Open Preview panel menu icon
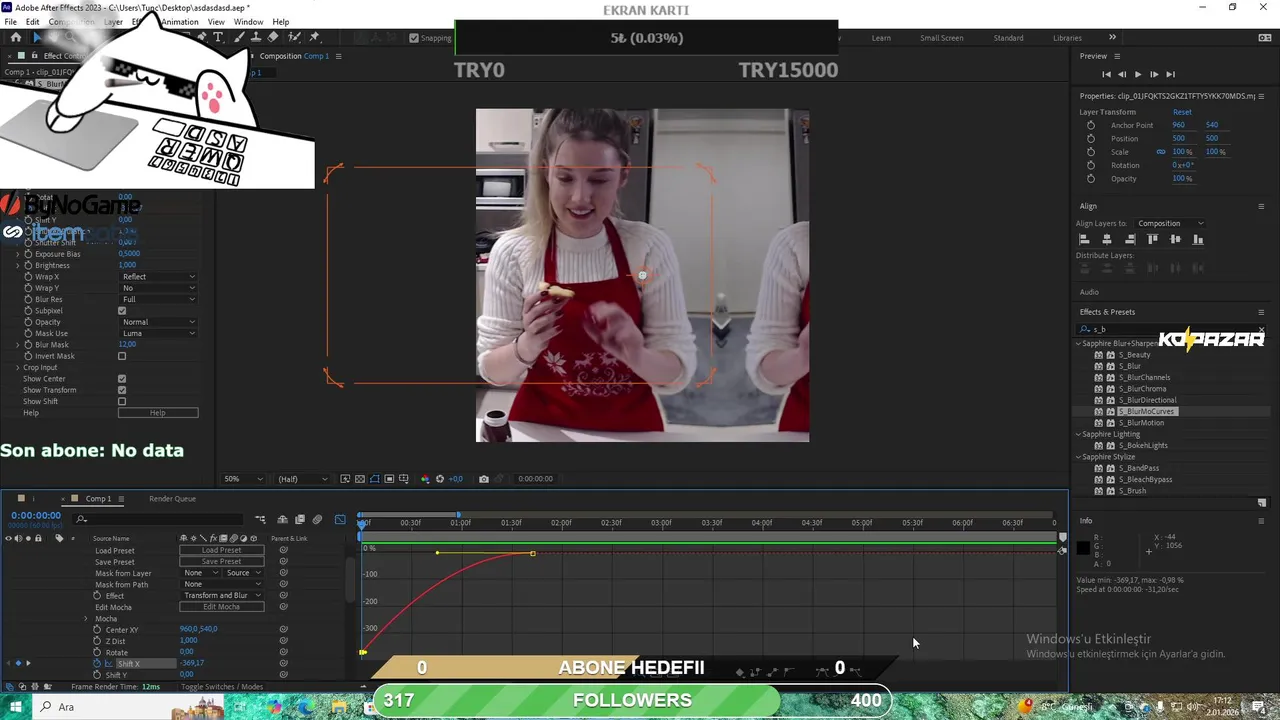The height and width of the screenshot is (720, 1280). pyautogui.click(x=1117, y=56)
